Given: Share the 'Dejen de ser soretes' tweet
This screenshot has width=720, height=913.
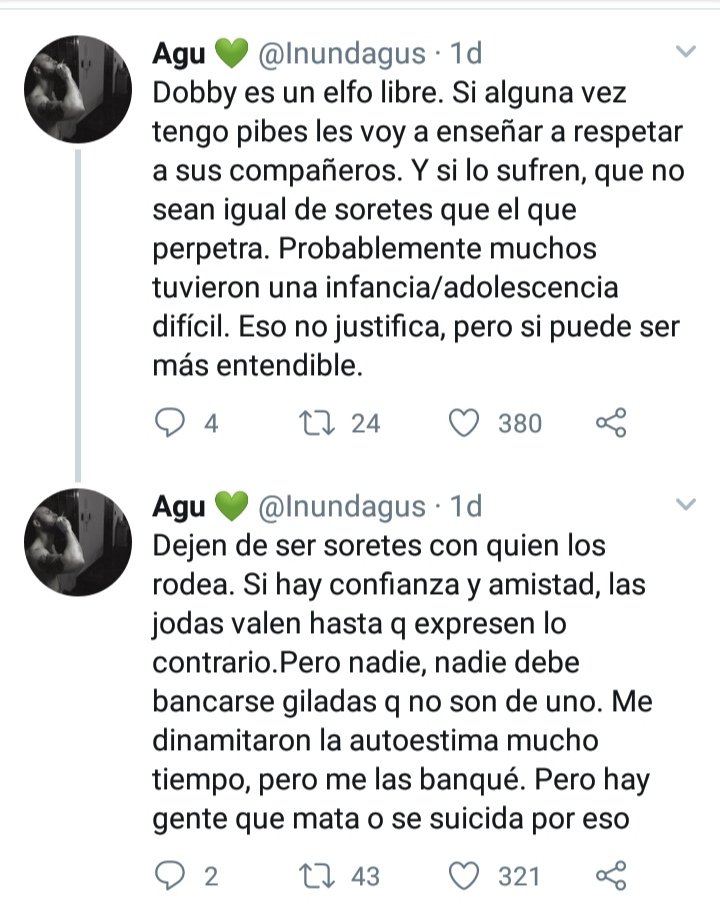Looking at the screenshot, I should [611, 877].
